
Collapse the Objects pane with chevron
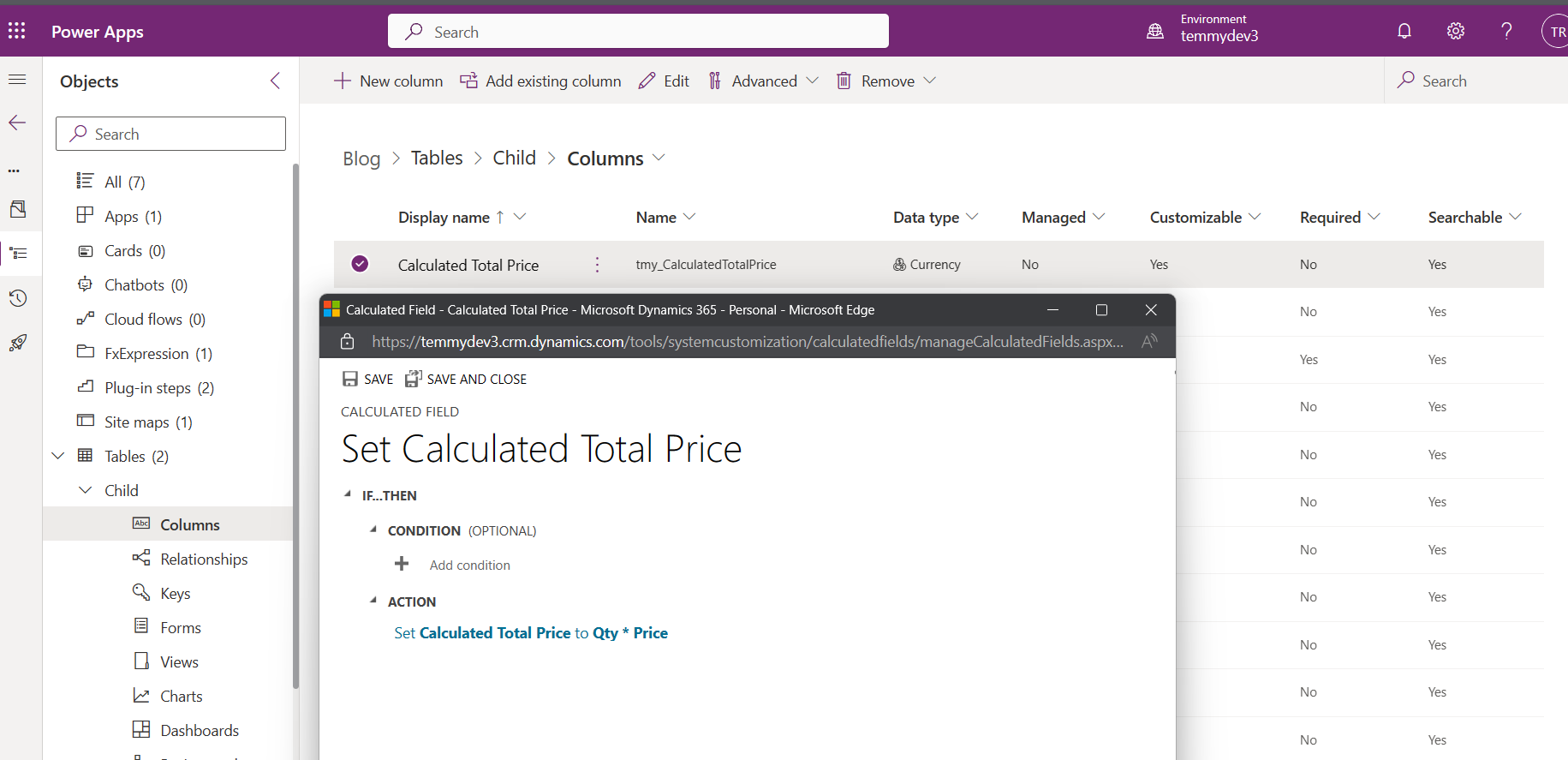[x=275, y=81]
